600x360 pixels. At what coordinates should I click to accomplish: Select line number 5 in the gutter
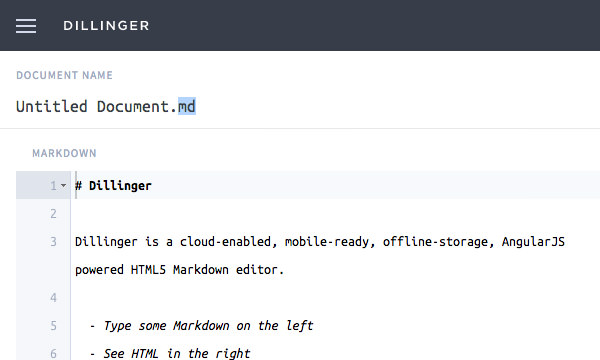click(x=53, y=326)
